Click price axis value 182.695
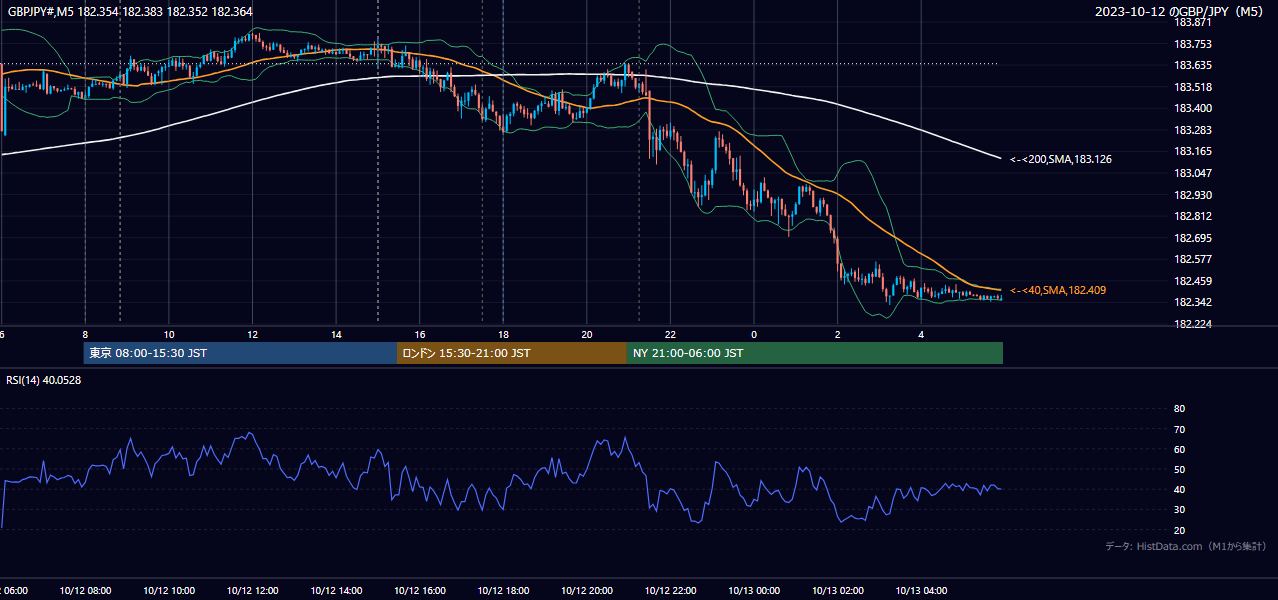 coord(1192,238)
